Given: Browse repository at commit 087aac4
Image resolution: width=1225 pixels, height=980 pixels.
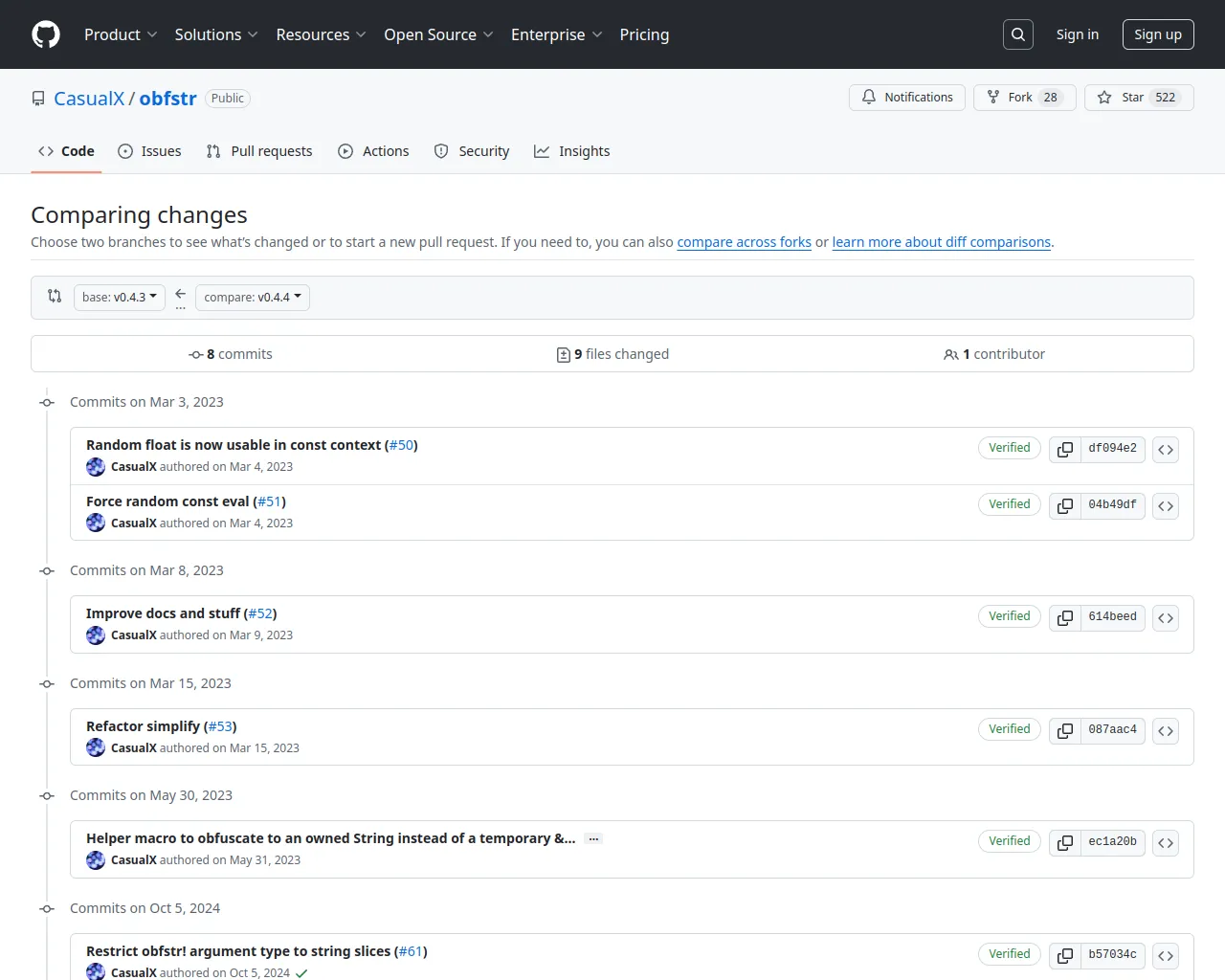Looking at the screenshot, I should coord(1166,730).
